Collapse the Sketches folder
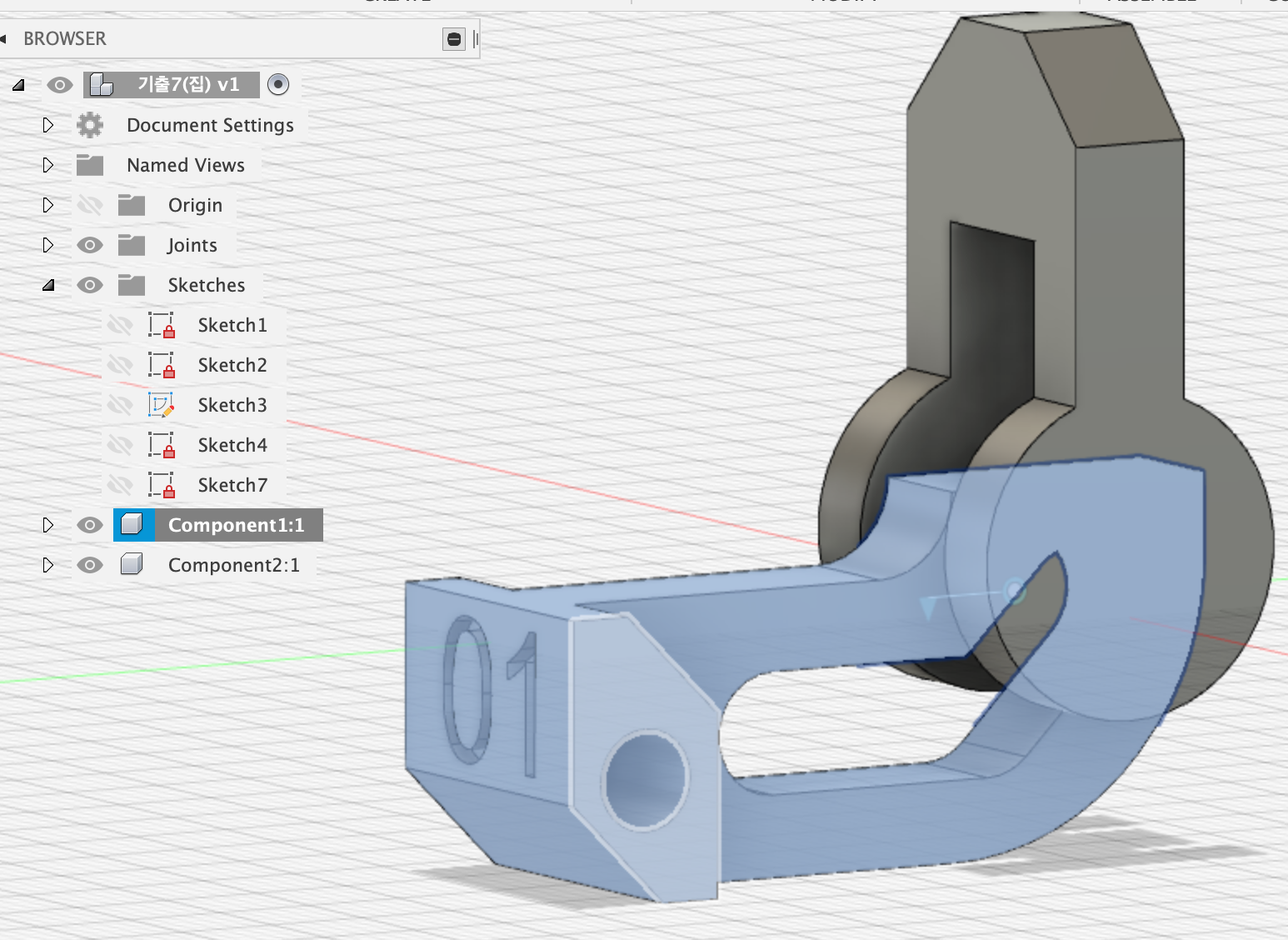The image size is (1288, 940). tap(48, 285)
